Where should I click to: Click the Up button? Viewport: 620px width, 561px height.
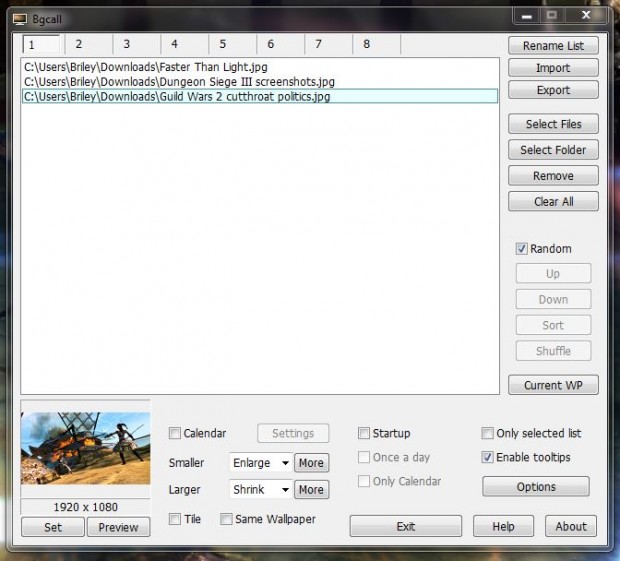[553, 274]
